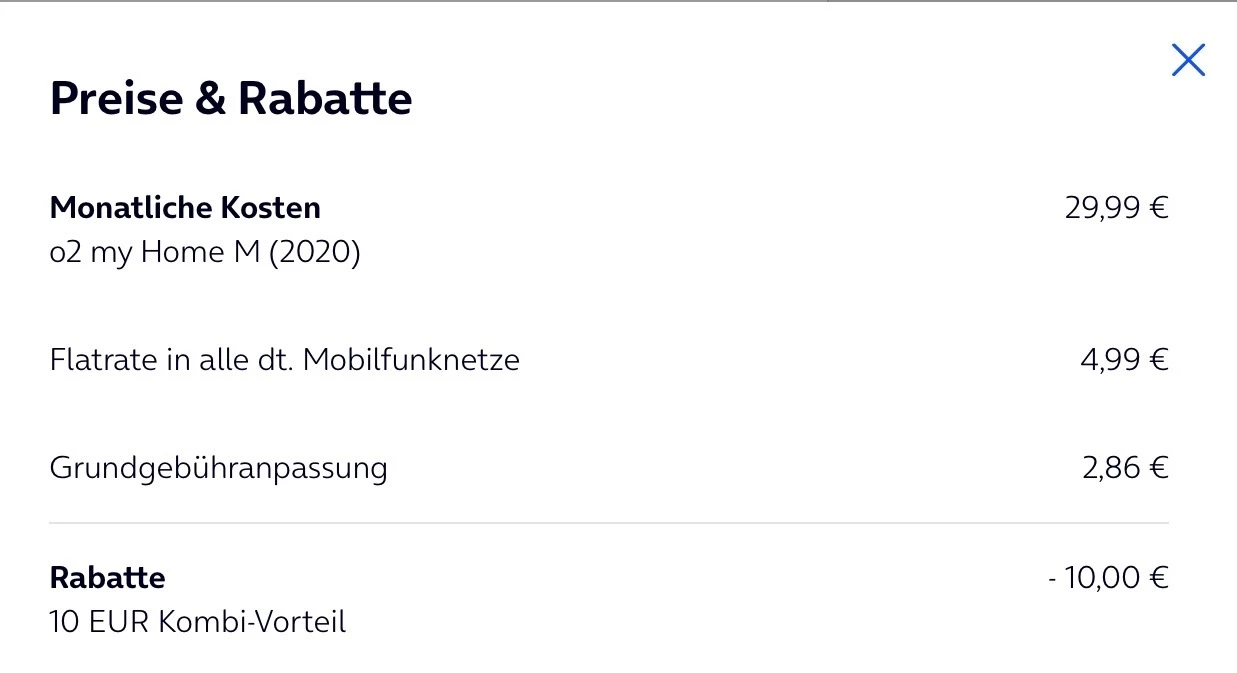Select the Flatrate in alle dt. Mobilfunknetze row
The image size is (1237, 673).
click(x=284, y=359)
